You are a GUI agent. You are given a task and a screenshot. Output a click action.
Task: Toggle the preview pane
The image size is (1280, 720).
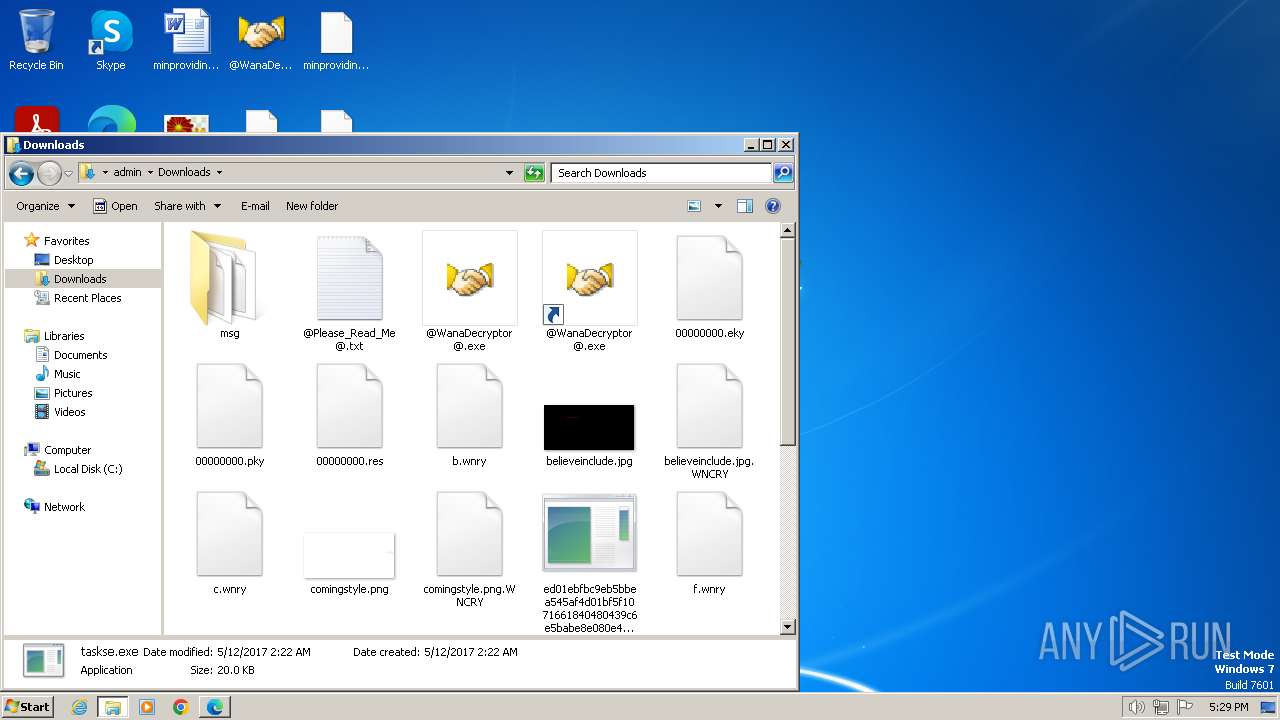pos(745,206)
